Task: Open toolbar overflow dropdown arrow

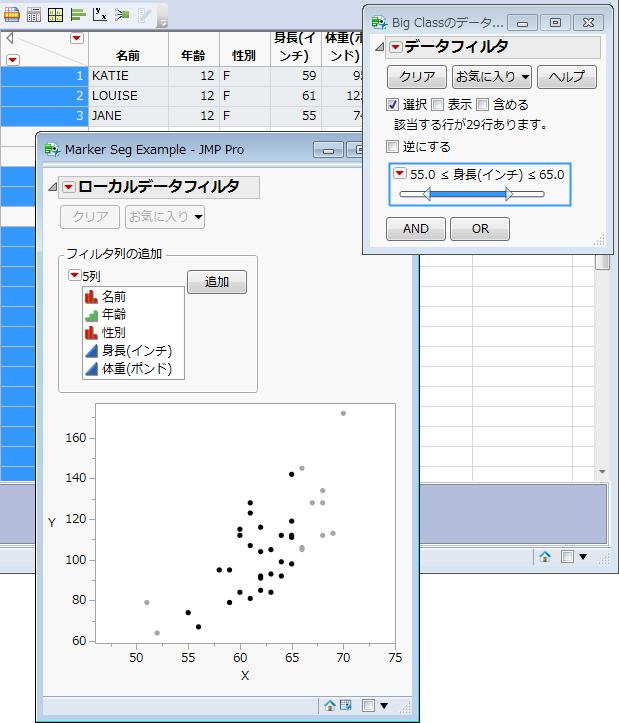Action: 162,22
